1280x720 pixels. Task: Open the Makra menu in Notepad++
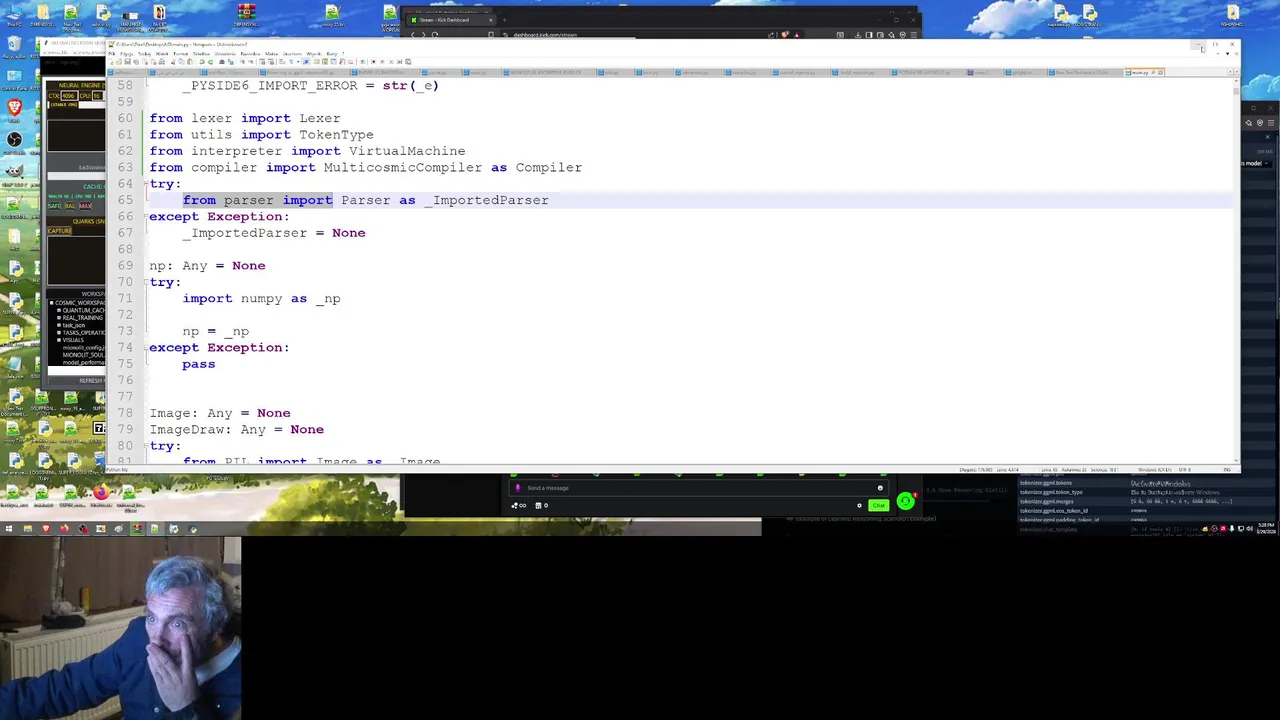271,54
